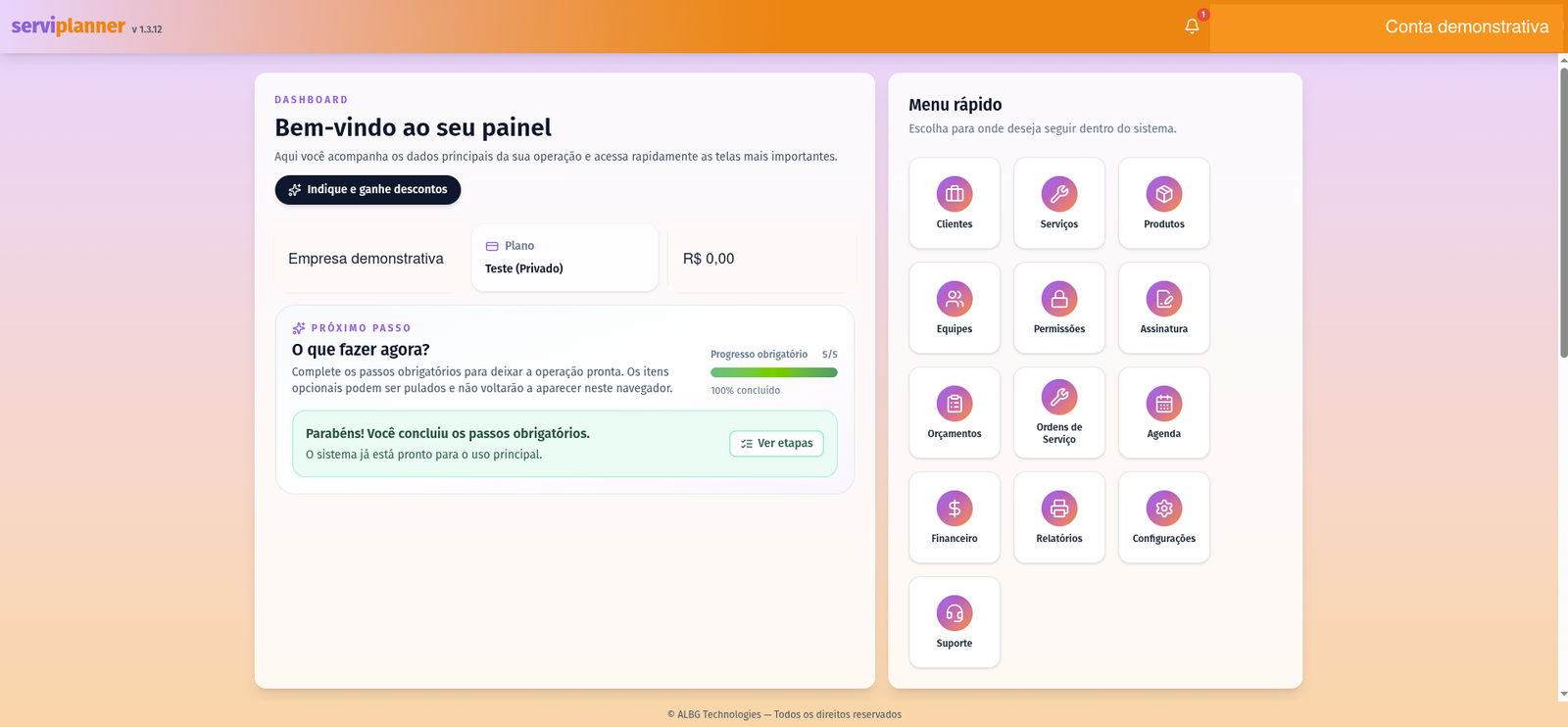Click the sparkle icon beside Próximo Passo
1568x727 pixels.
pyautogui.click(x=299, y=328)
